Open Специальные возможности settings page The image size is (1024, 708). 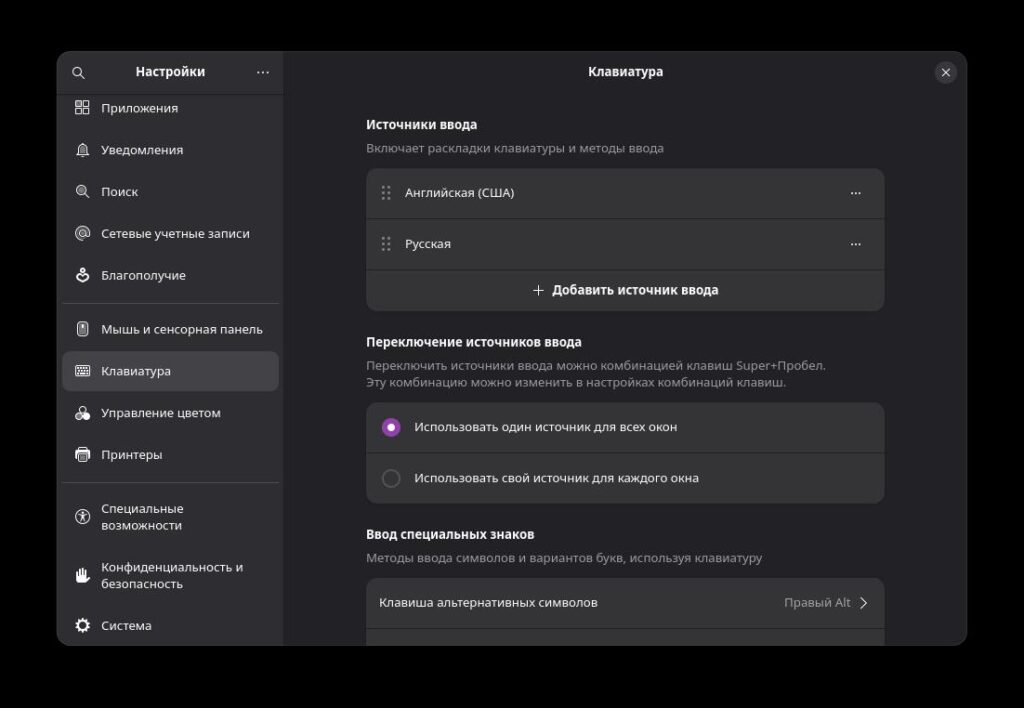pyautogui.click(x=142, y=517)
